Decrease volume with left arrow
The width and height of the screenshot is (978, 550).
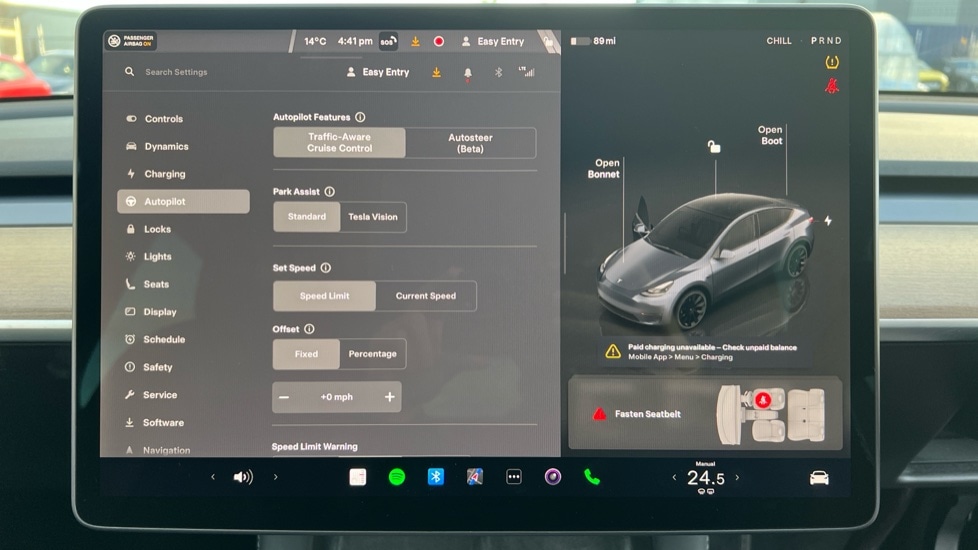click(213, 478)
